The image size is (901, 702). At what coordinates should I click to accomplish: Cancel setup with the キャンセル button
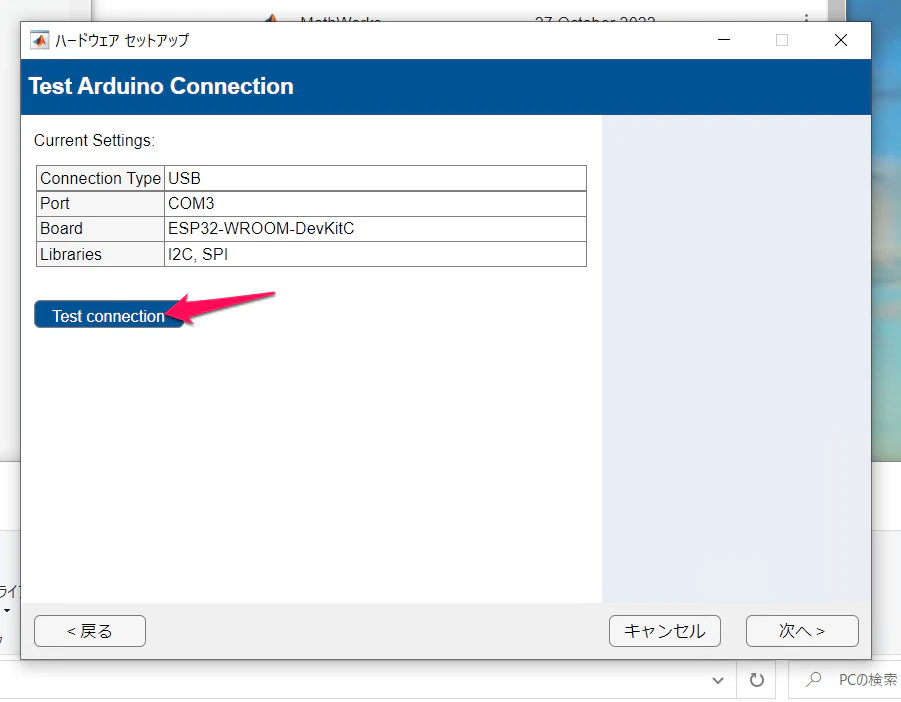click(x=664, y=631)
